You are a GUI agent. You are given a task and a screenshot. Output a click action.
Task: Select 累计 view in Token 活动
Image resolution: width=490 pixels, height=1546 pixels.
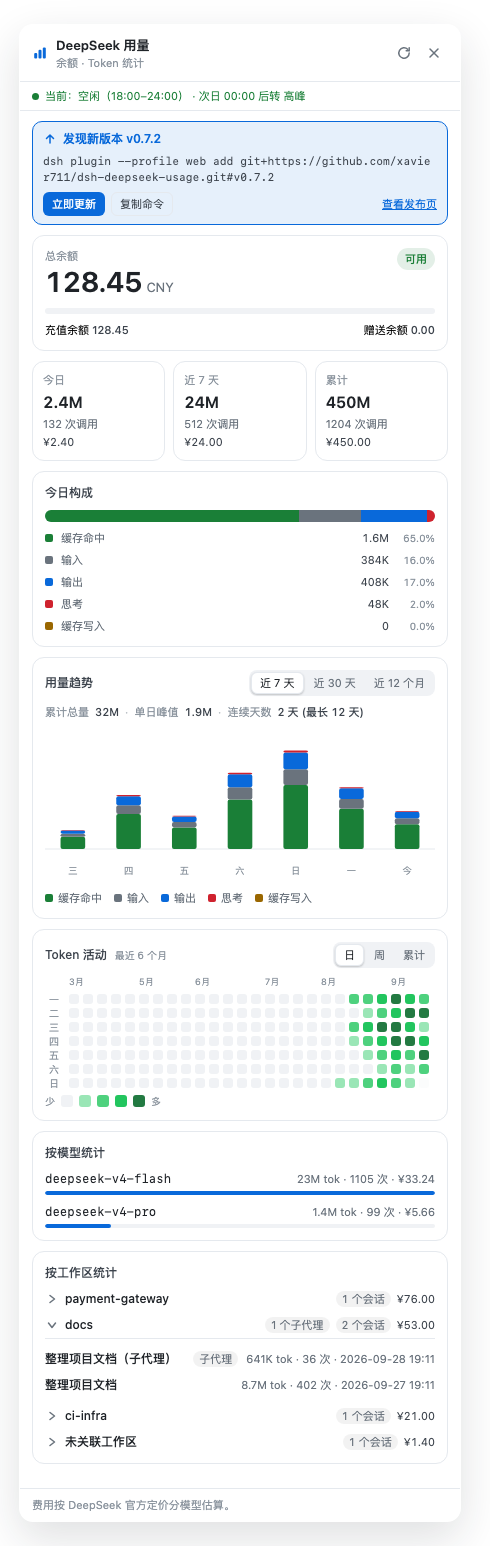(x=413, y=955)
